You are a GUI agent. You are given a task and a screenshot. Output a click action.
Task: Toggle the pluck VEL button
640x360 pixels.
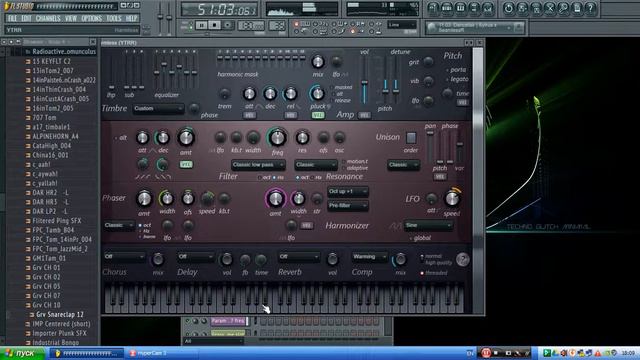[318, 116]
